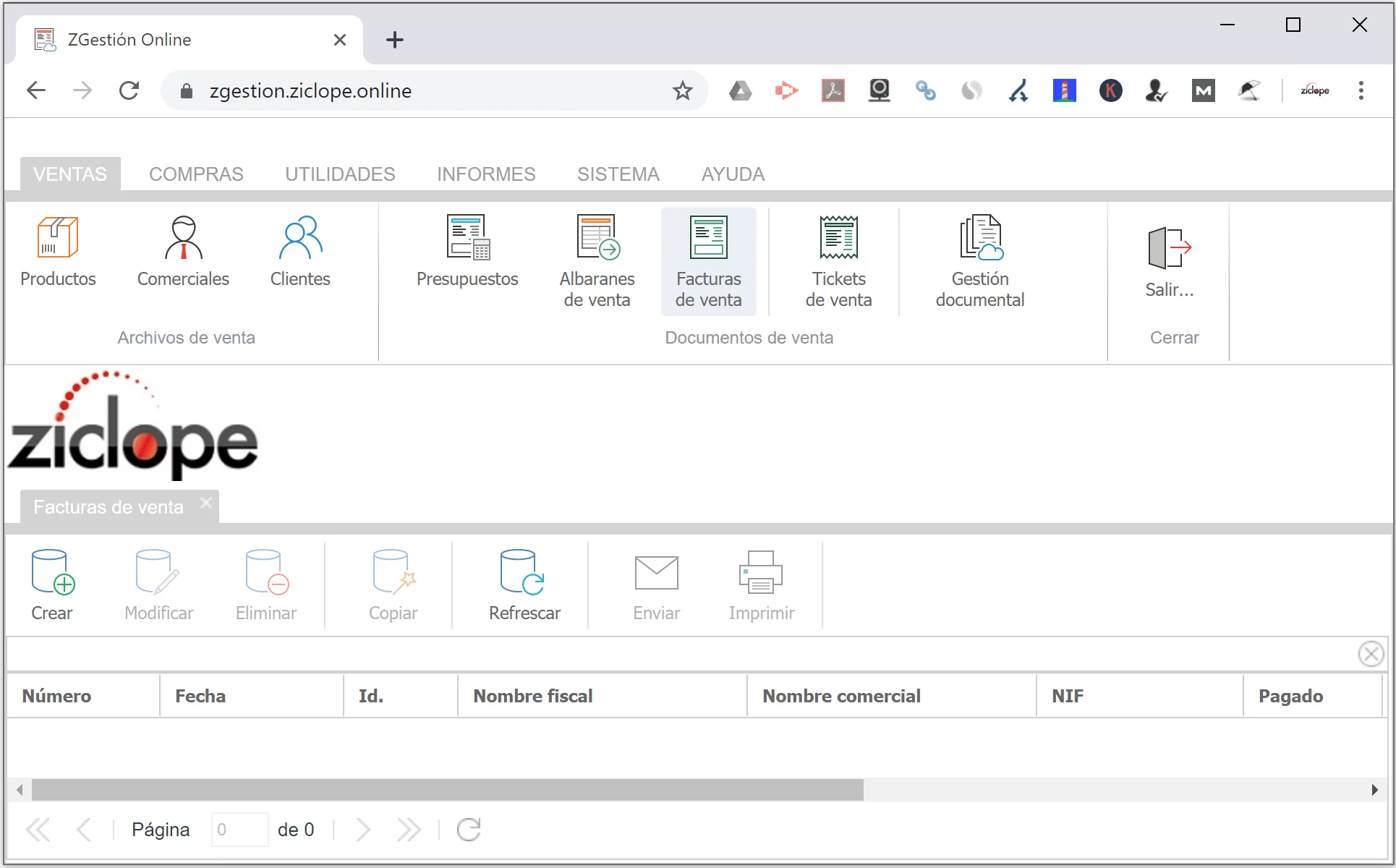Open a new browser tab
This screenshot has width=1396, height=868.
click(x=394, y=40)
